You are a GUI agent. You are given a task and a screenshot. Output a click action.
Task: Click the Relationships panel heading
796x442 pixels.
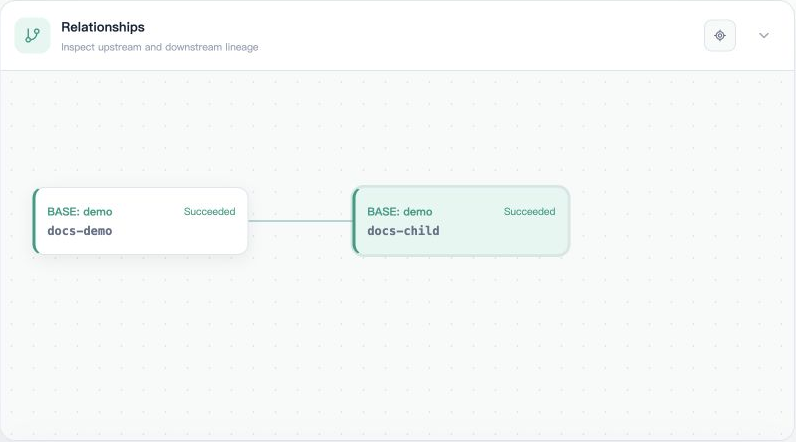[x=103, y=27]
